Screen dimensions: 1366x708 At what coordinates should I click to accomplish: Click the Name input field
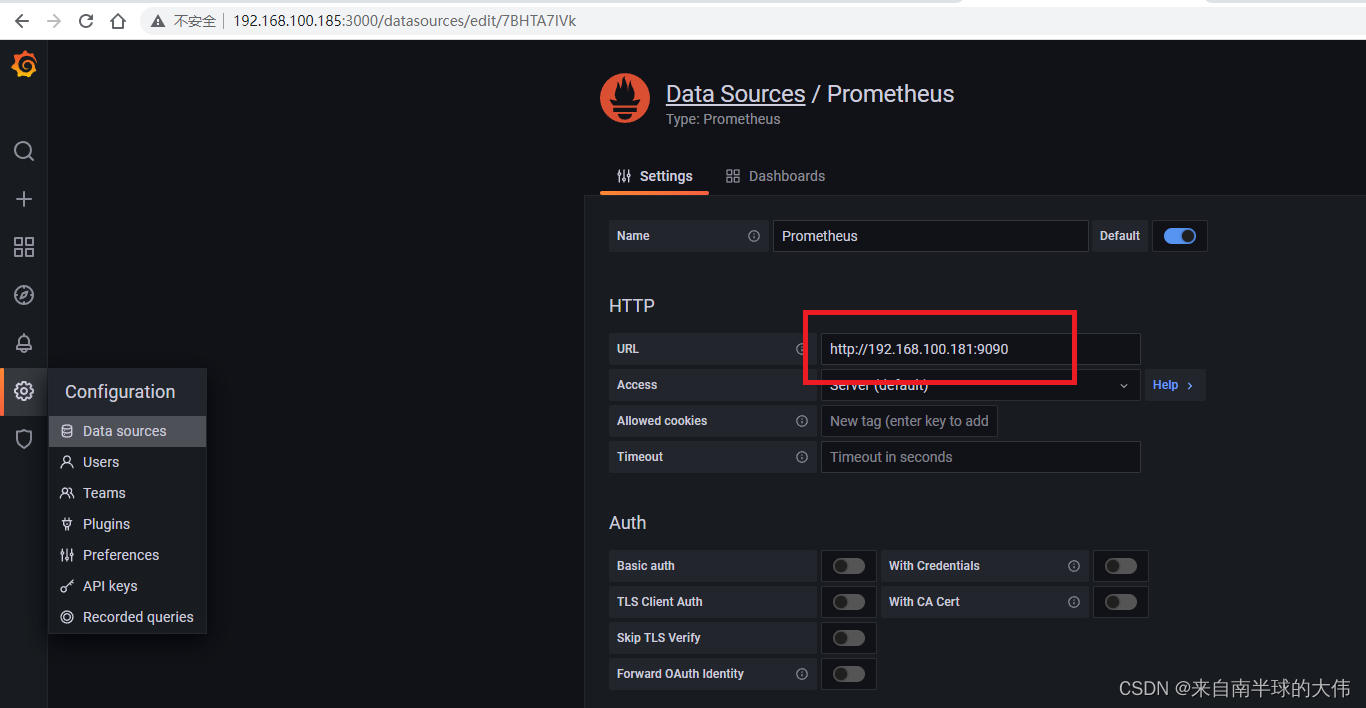930,236
